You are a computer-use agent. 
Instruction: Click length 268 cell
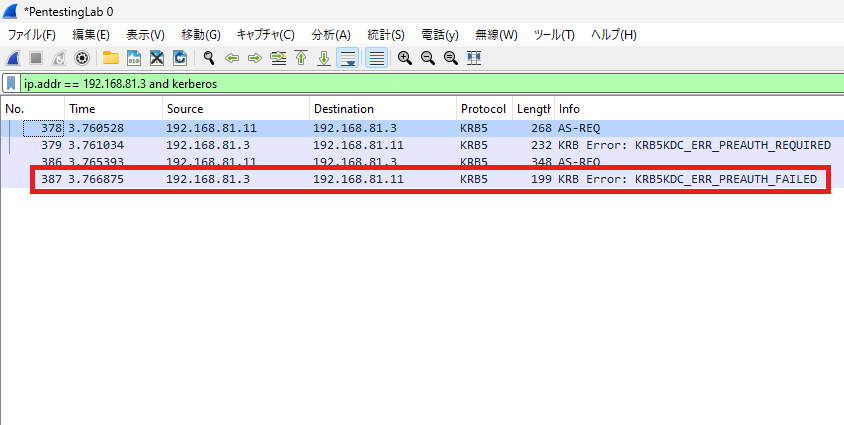pos(541,128)
